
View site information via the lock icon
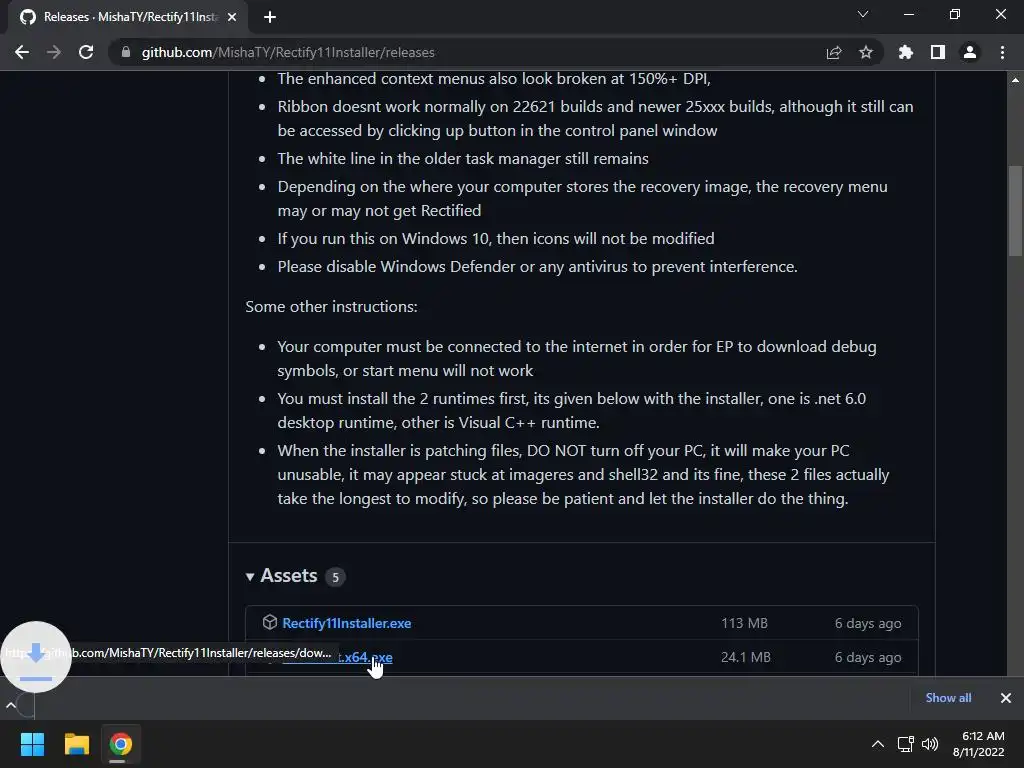[x=125, y=52]
